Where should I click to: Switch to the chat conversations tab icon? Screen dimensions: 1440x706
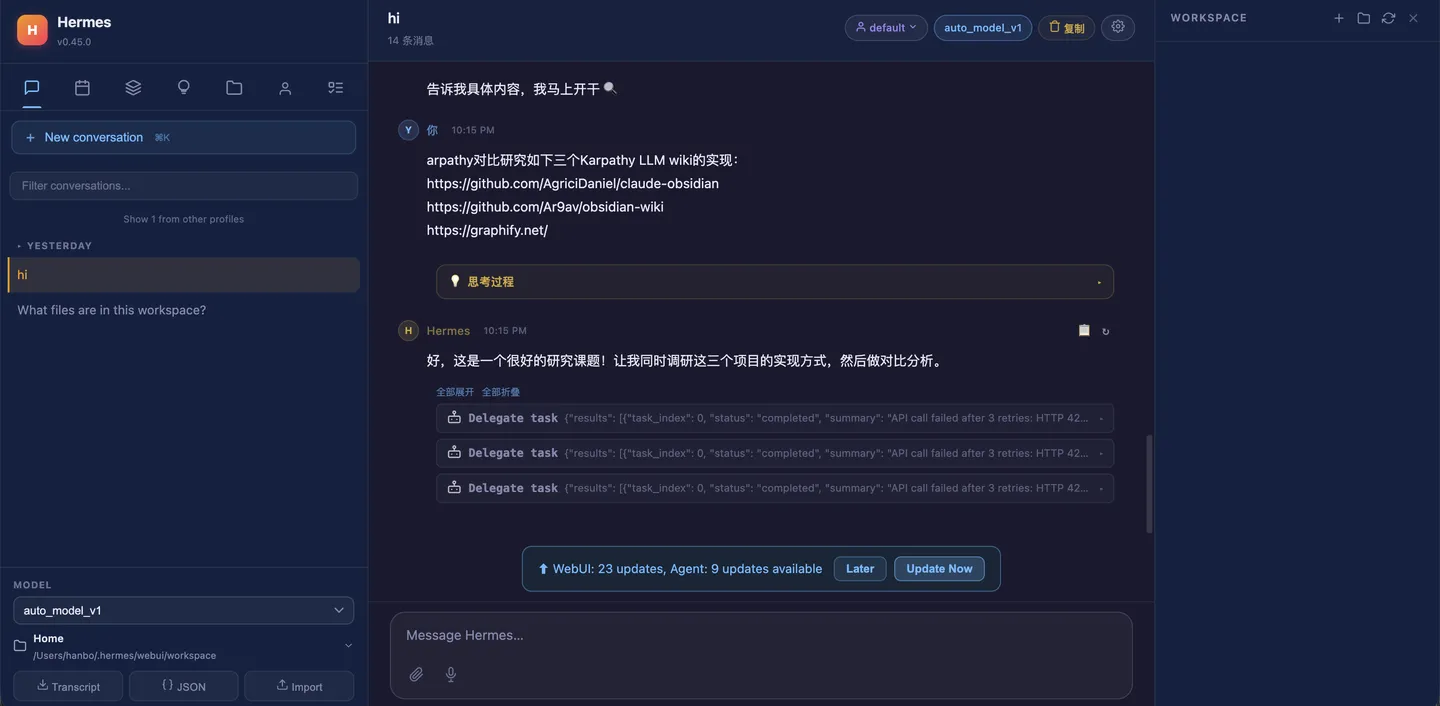[x=32, y=88]
